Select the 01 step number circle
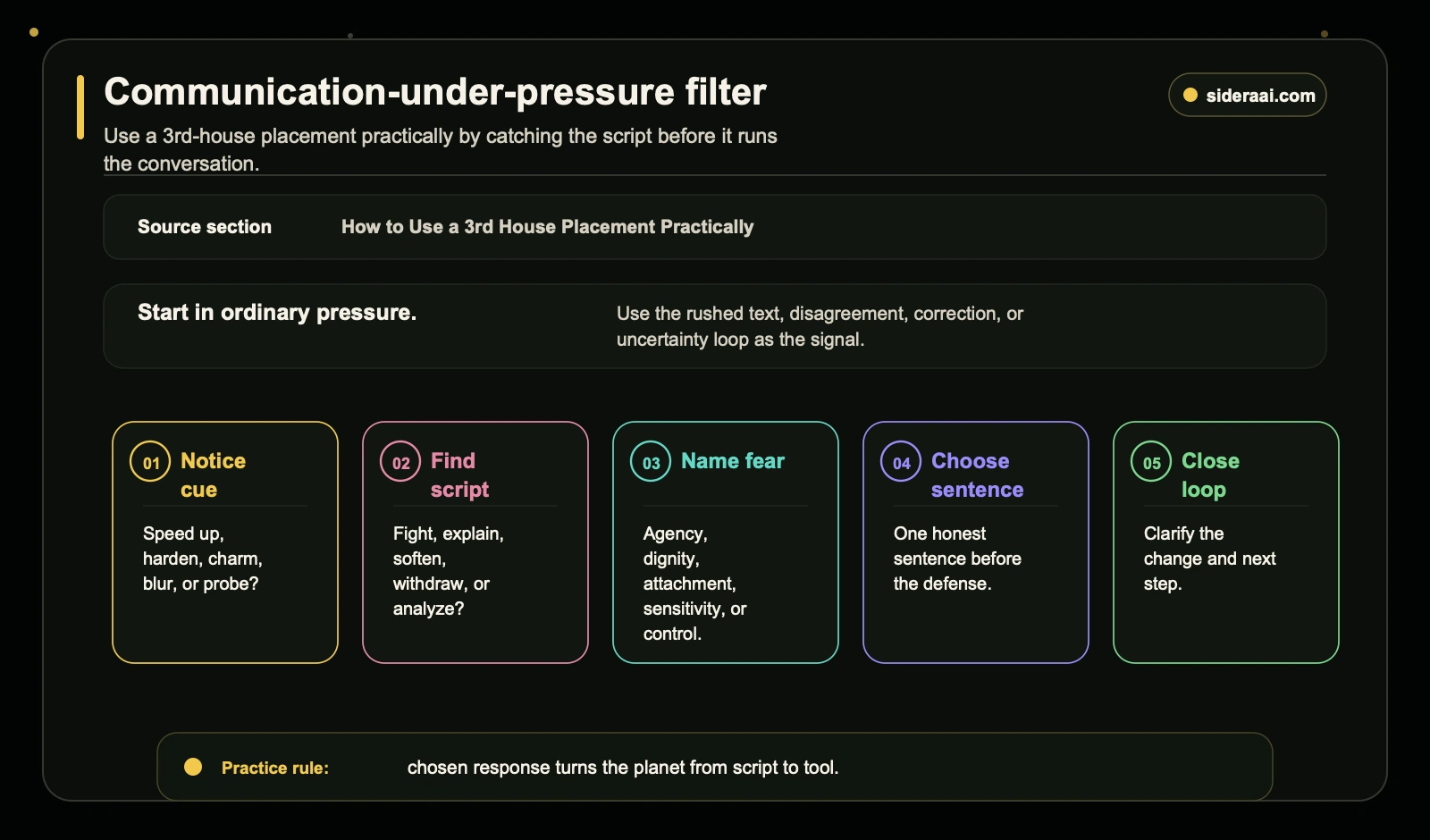 150,462
